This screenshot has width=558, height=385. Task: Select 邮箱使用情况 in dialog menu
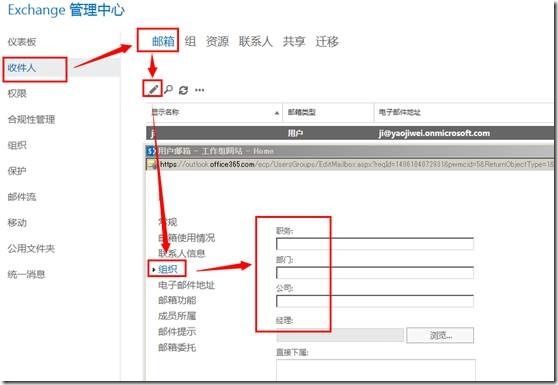point(186,238)
